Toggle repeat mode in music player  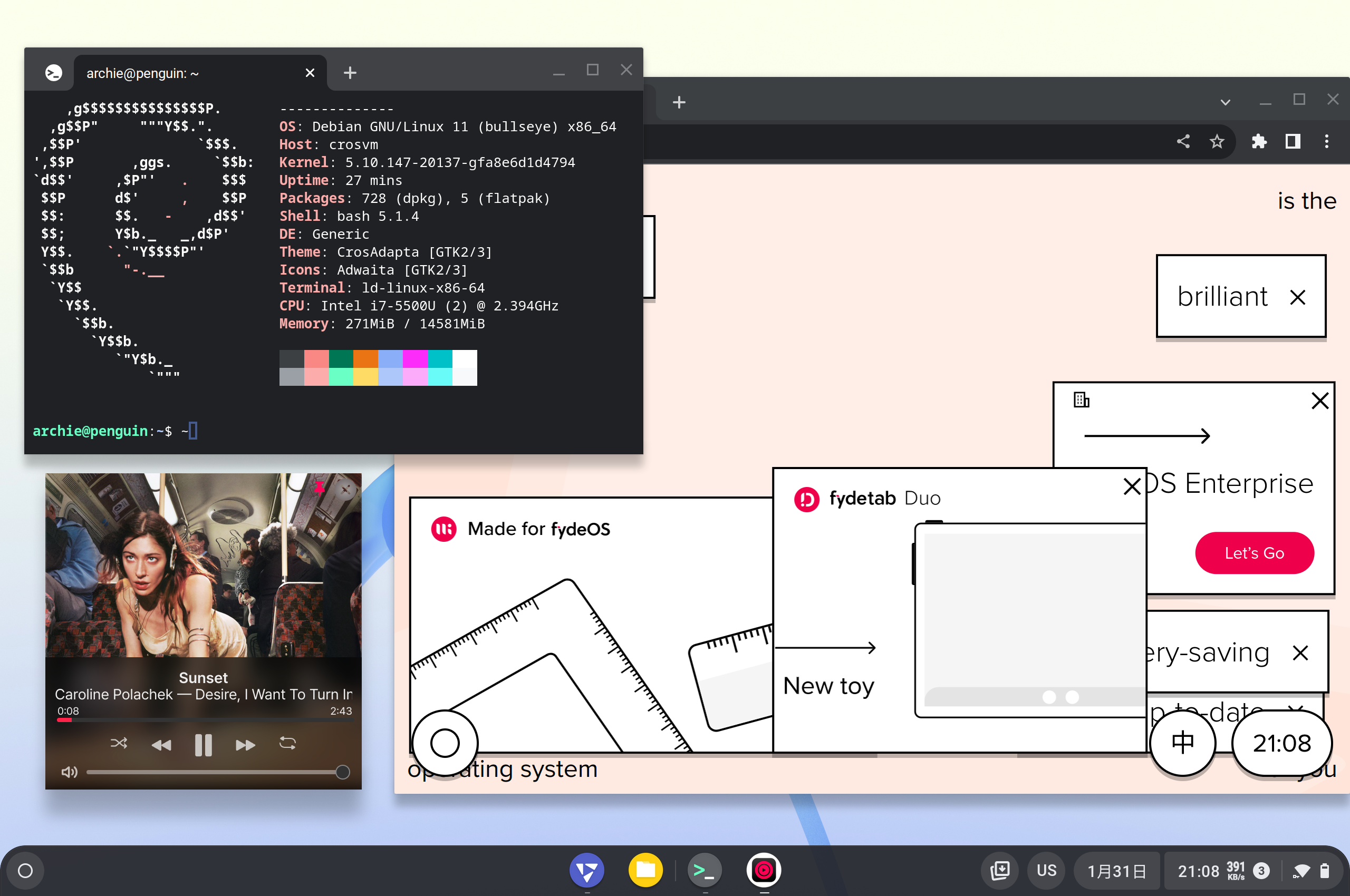coord(287,744)
